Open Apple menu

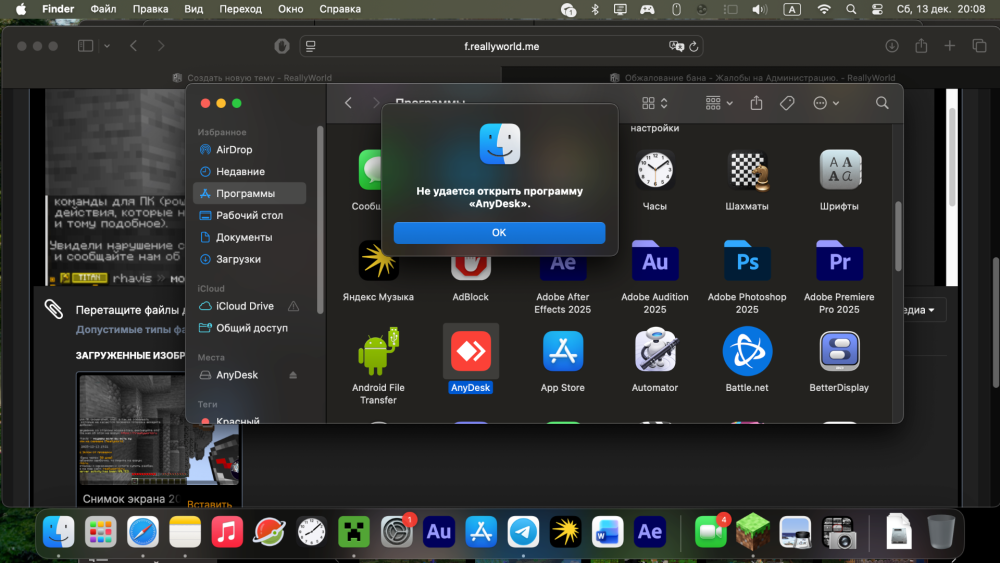click(20, 9)
